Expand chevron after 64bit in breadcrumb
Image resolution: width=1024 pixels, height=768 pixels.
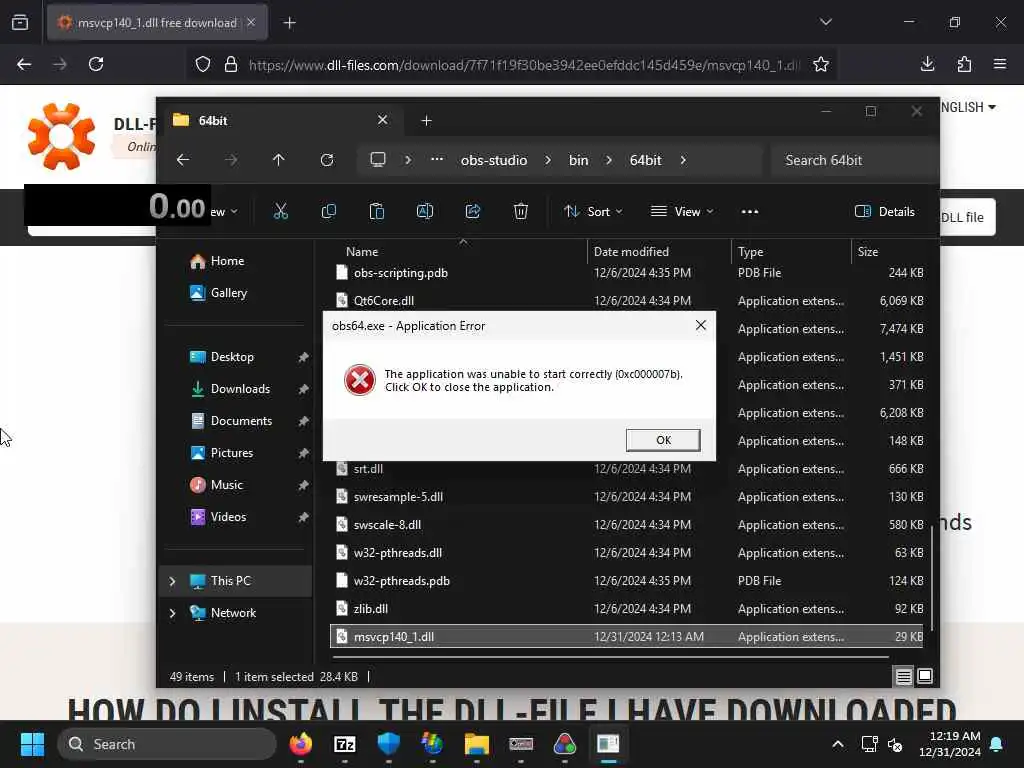[683, 160]
